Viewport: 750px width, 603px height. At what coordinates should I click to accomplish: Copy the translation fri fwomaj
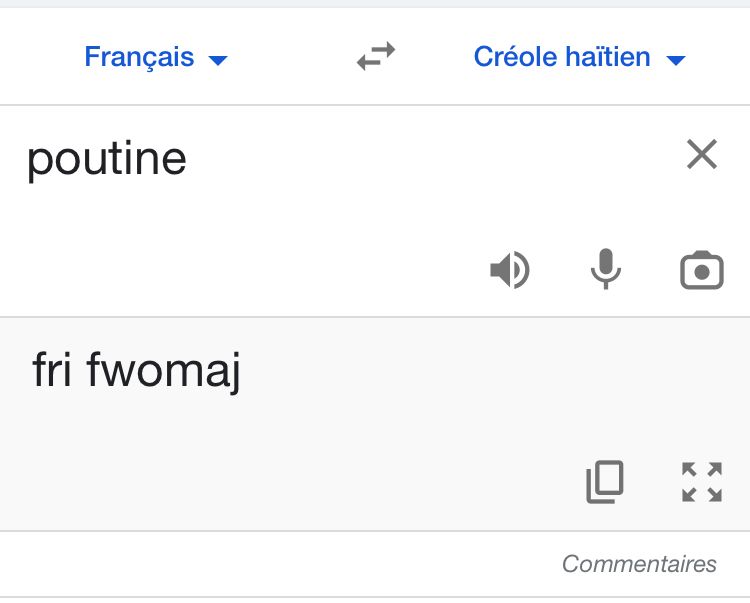(x=605, y=481)
